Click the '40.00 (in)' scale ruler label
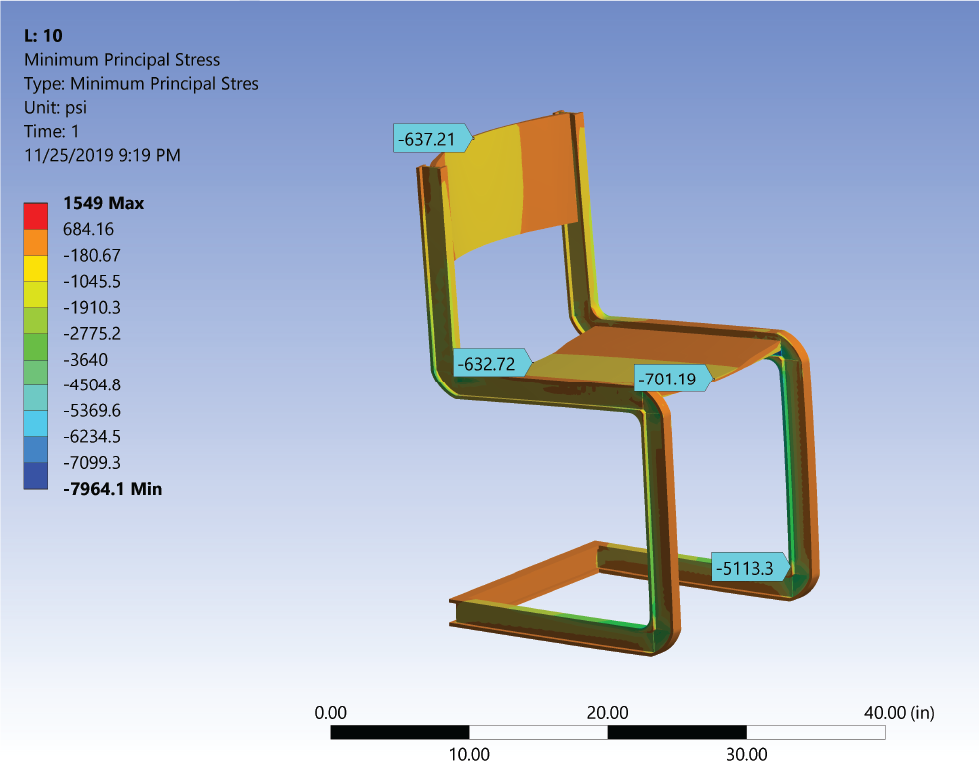Image resolution: width=979 pixels, height=766 pixels. [x=899, y=712]
